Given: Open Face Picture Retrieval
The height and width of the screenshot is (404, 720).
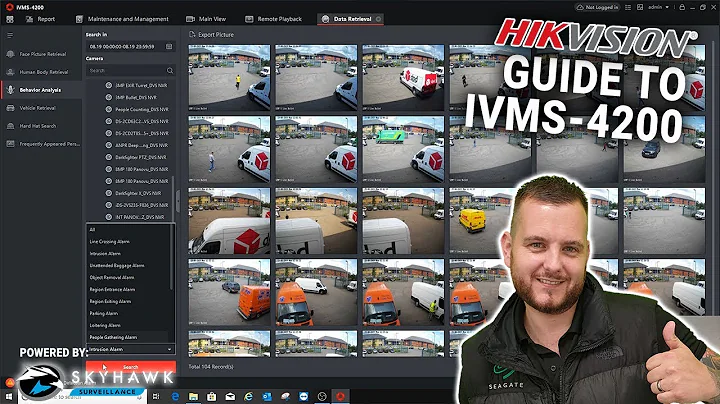Looking at the screenshot, I should click(x=41, y=54).
